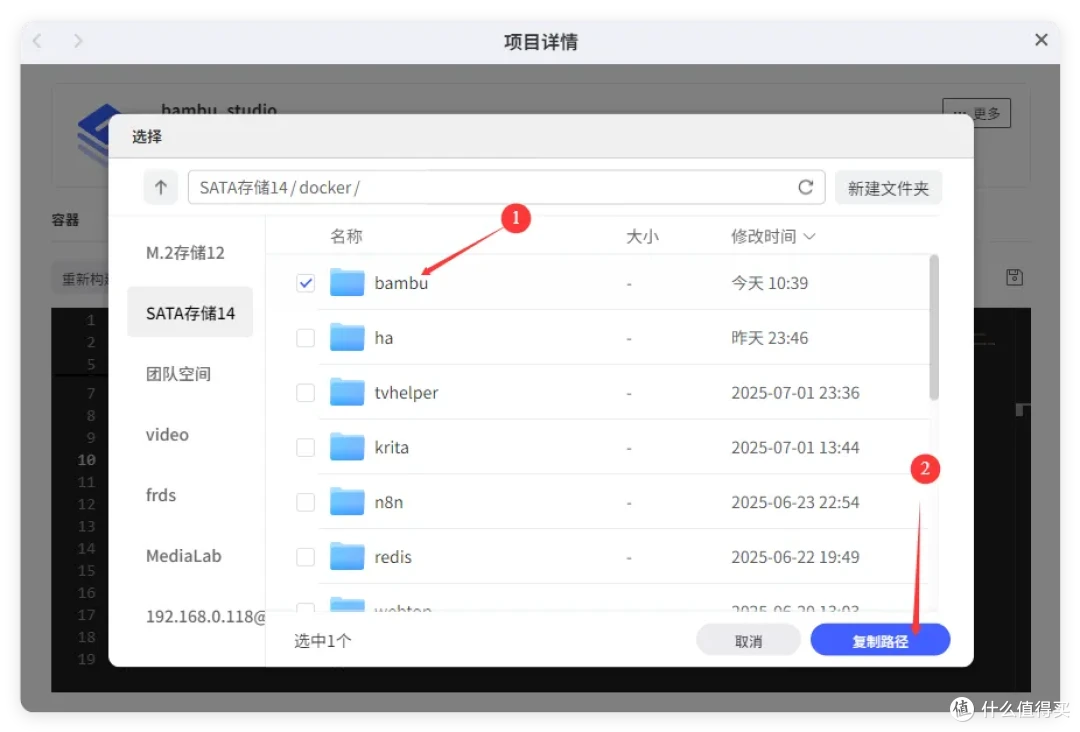Open MediaLab location in sidebar
1080x732 pixels.
pyautogui.click(x=183, y=556)
